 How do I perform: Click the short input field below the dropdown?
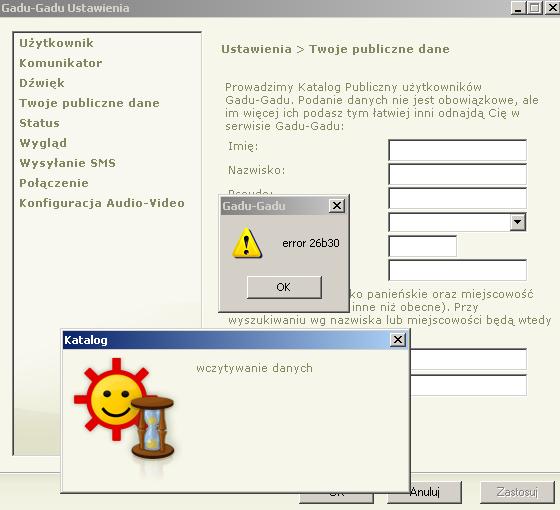point(422,246)
